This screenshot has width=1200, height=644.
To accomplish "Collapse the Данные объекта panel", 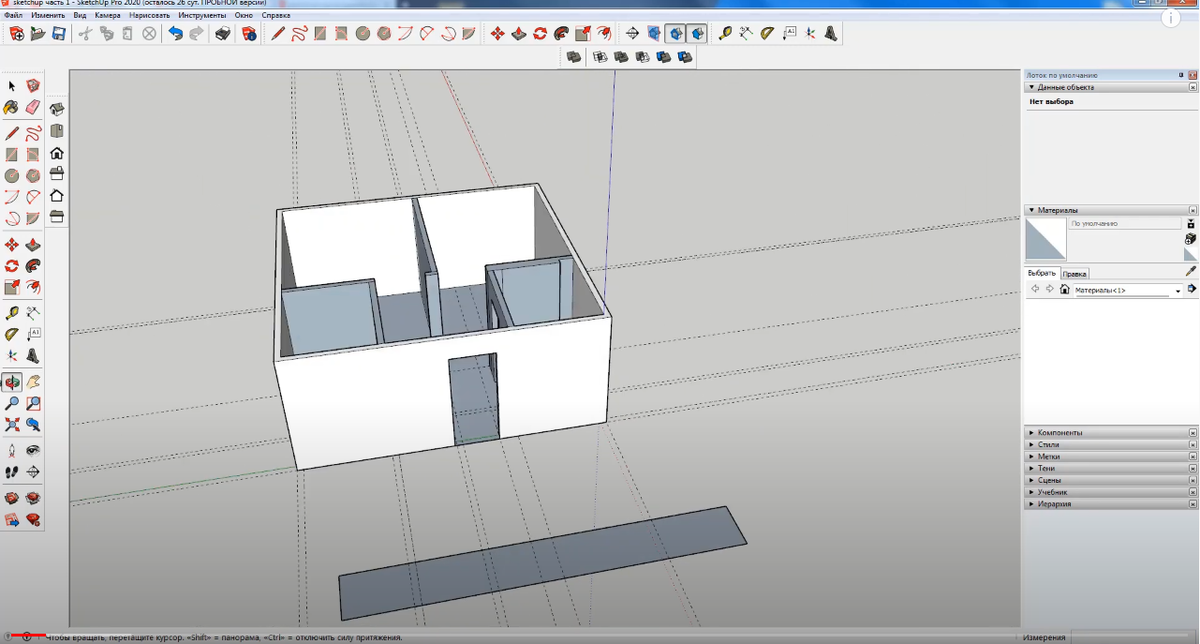I will point(1031,87).
